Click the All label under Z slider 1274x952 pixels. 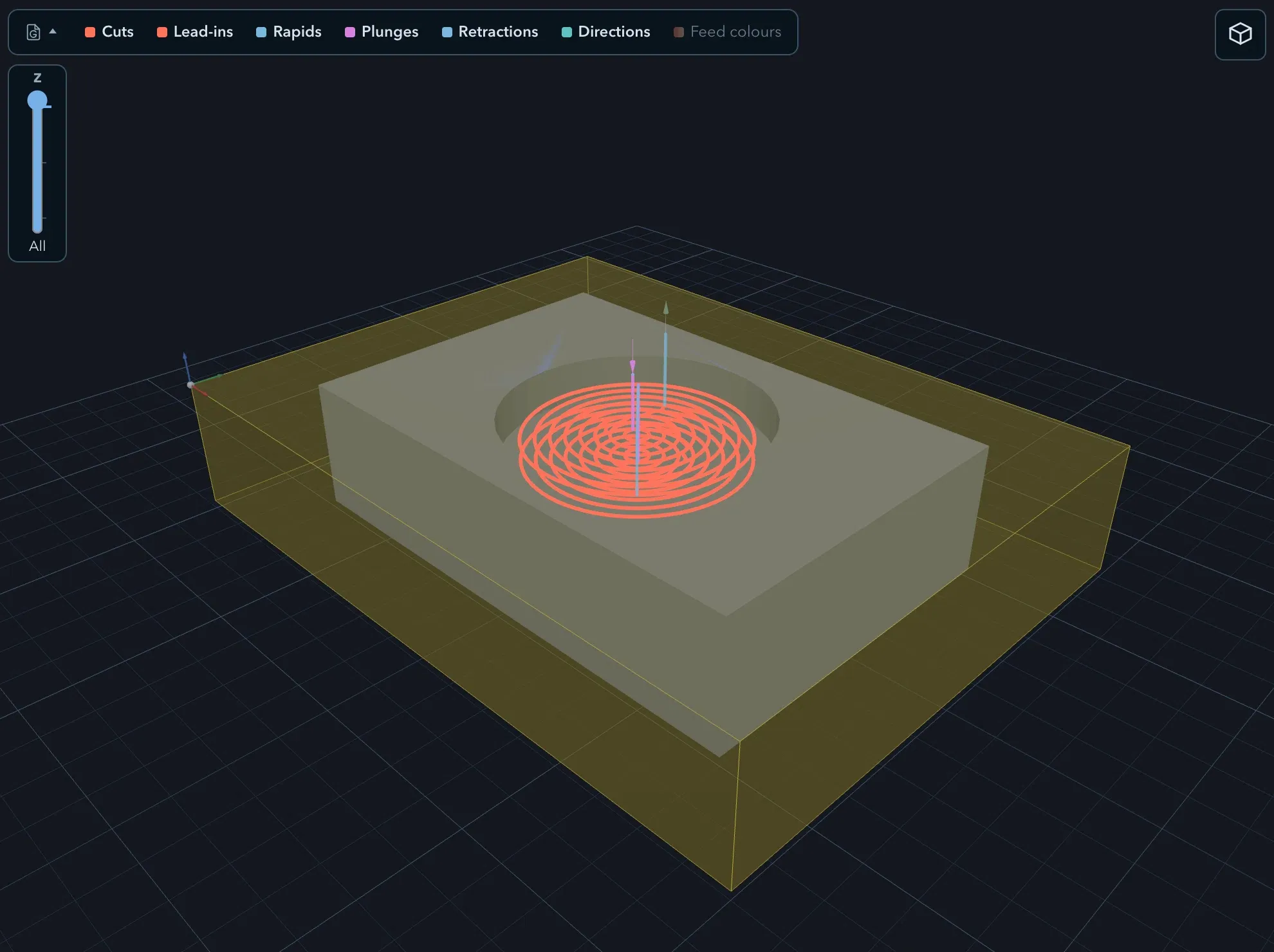[x=37, y=246]
